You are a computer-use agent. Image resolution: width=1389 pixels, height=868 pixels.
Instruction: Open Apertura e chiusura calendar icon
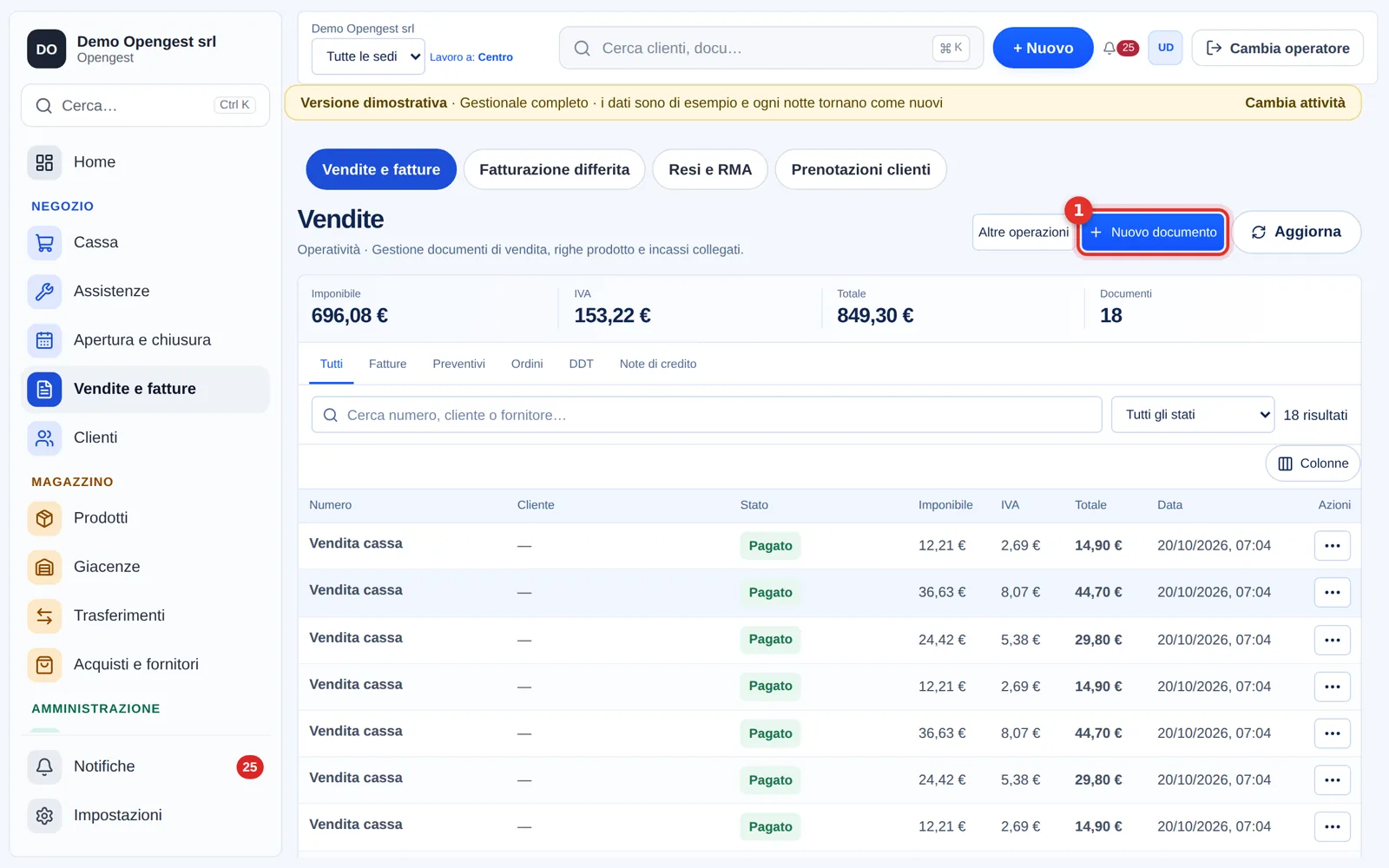point(44,340)
